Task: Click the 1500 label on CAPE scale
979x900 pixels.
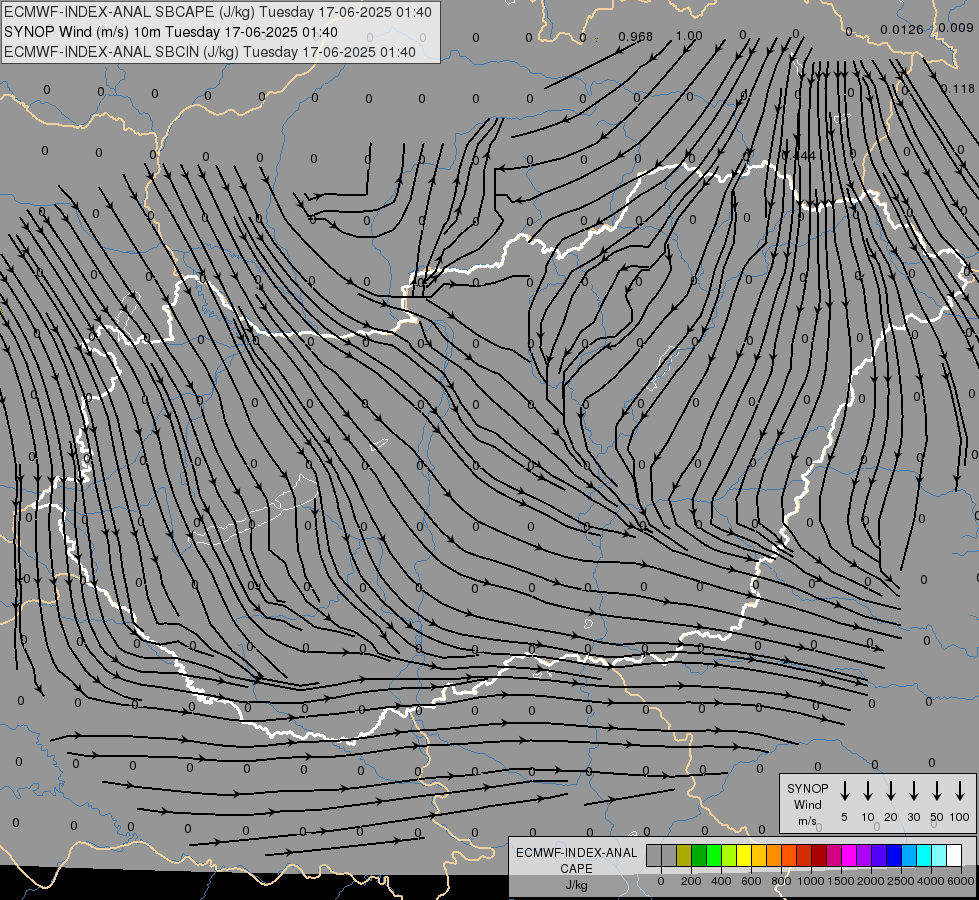Action: click(841, 881)
